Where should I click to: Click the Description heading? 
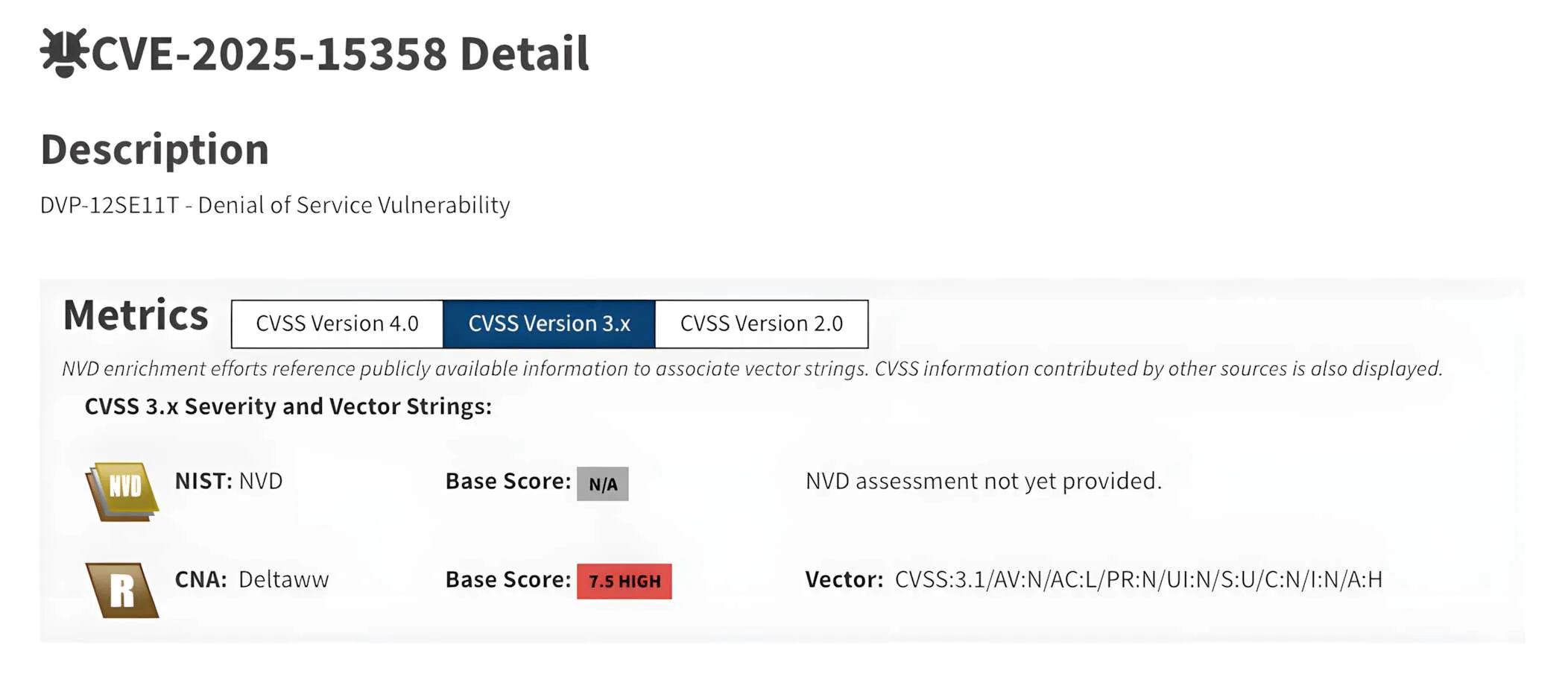tap(154, 149)
